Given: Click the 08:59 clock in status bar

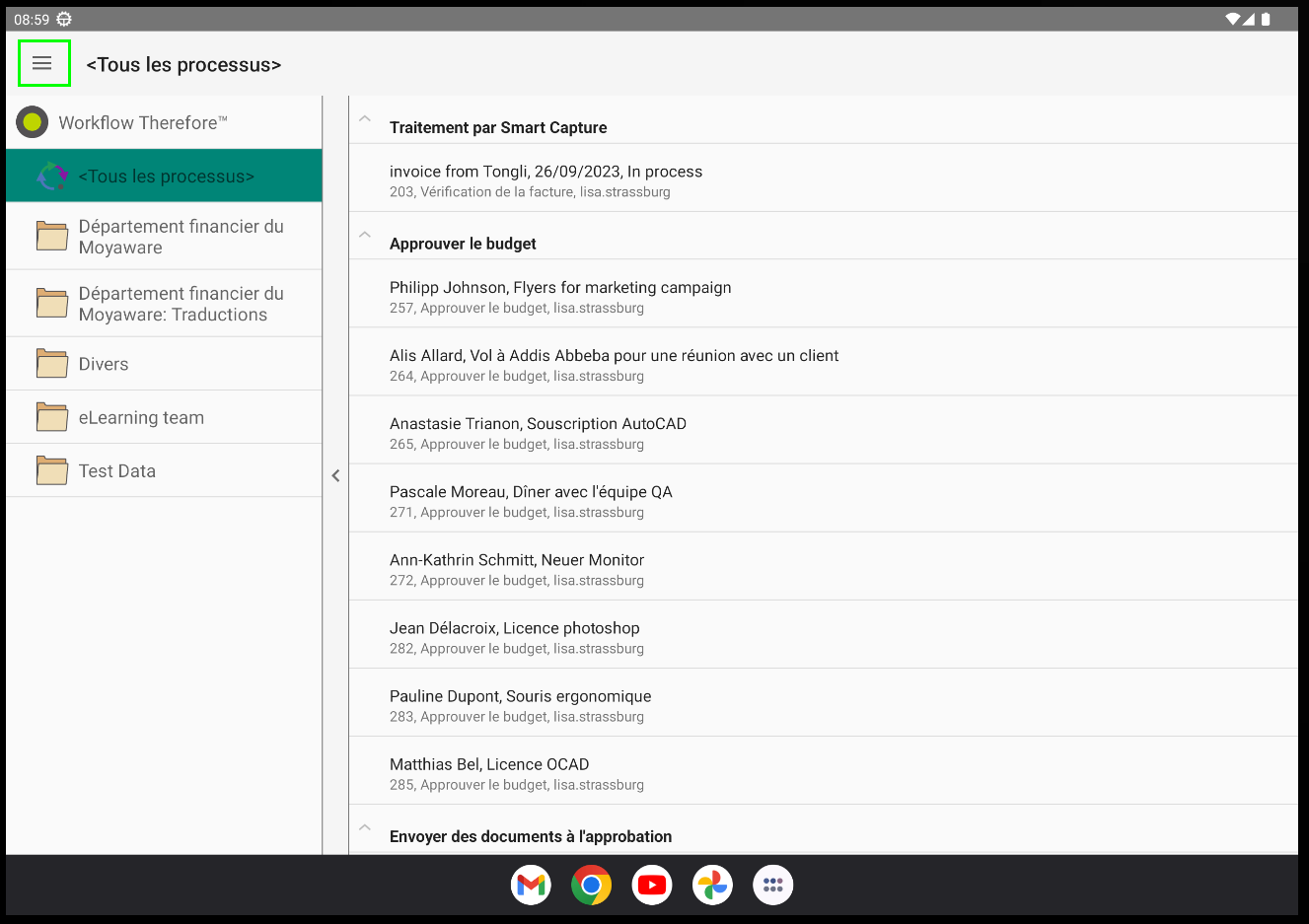Looking at the screenshot, I should 32,19.
